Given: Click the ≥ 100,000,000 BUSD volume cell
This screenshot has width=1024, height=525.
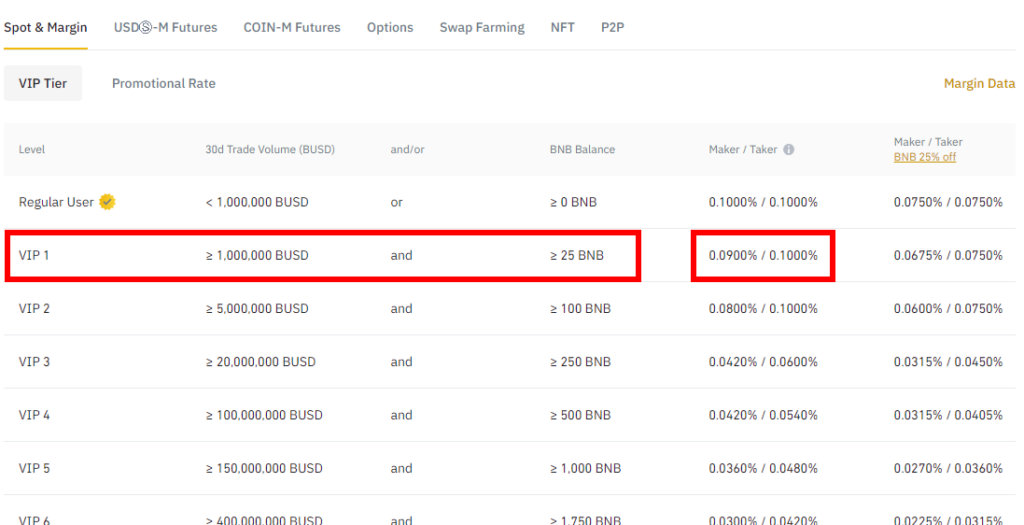Looking at the screenshot, I should (264, 415).
